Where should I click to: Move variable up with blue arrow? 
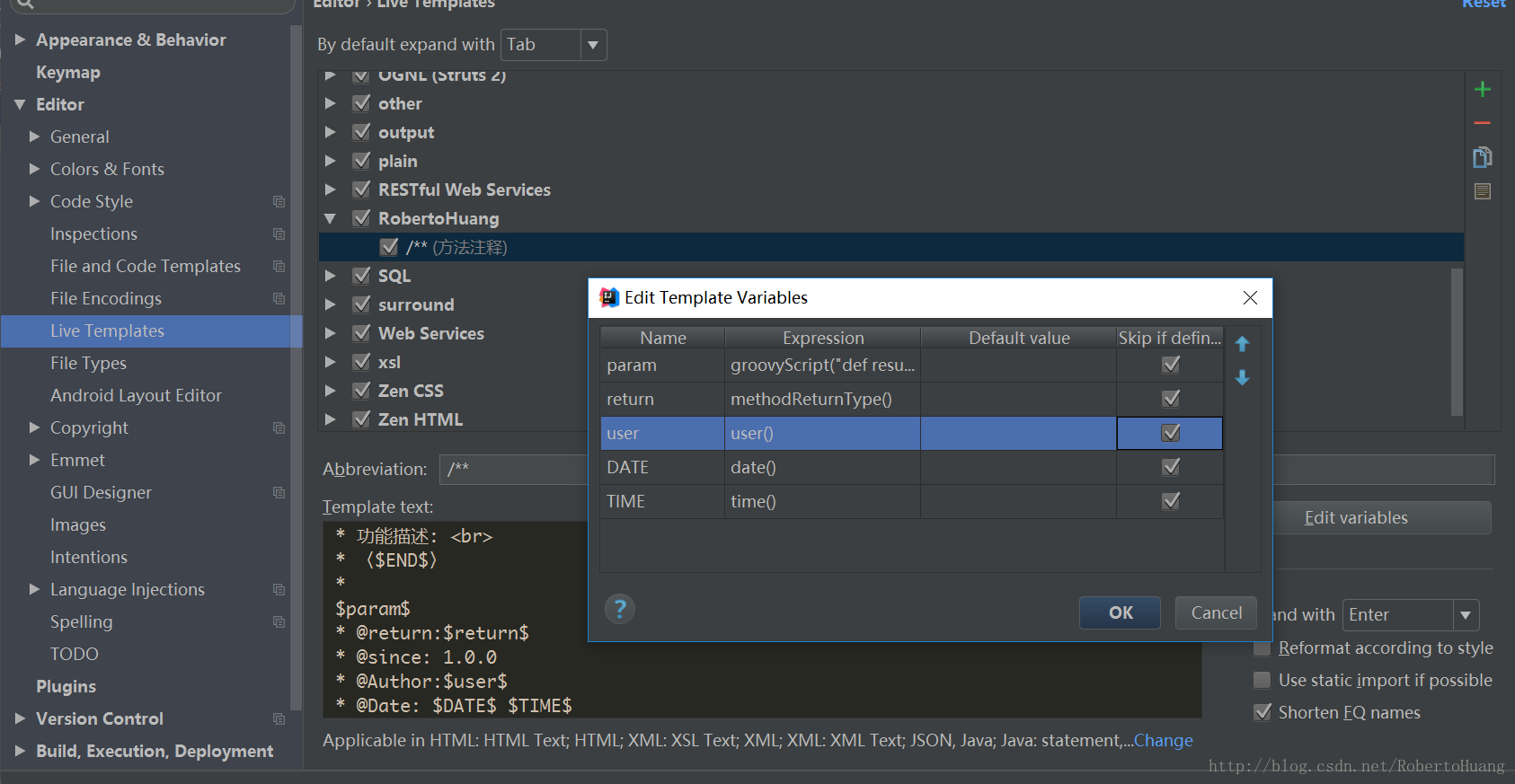click(x=1243, y=344)
